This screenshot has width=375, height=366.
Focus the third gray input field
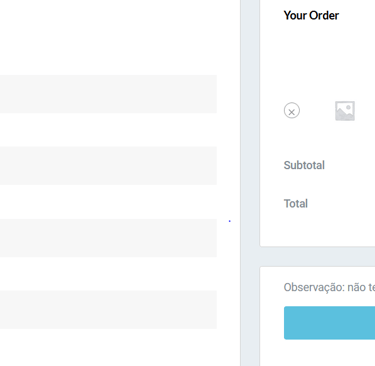click(x=108, y=238)
